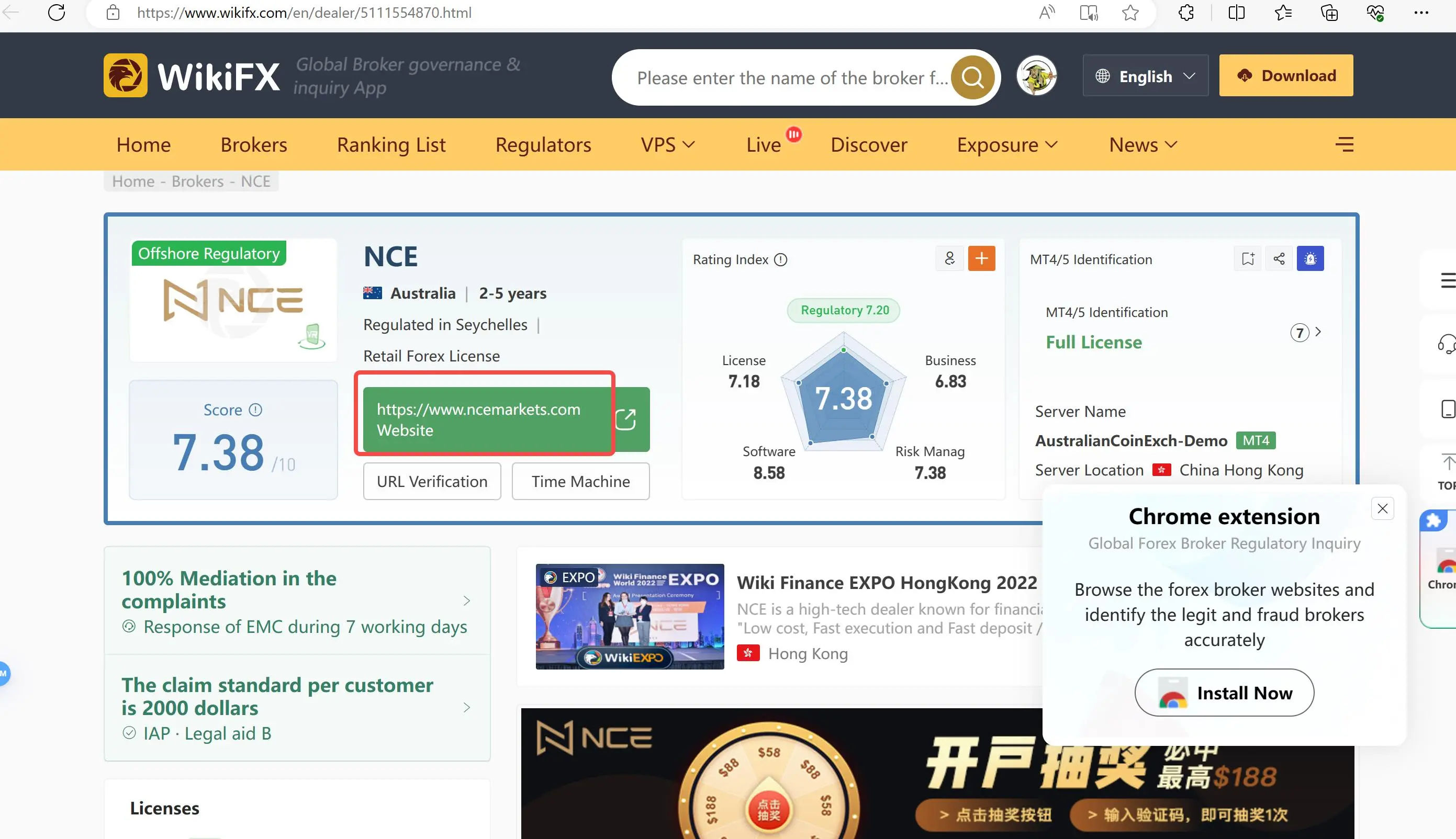The height and width of the screenshot is (839, 1456).
Task: Show Rating Index info tooltip
Action: [780, 260]
